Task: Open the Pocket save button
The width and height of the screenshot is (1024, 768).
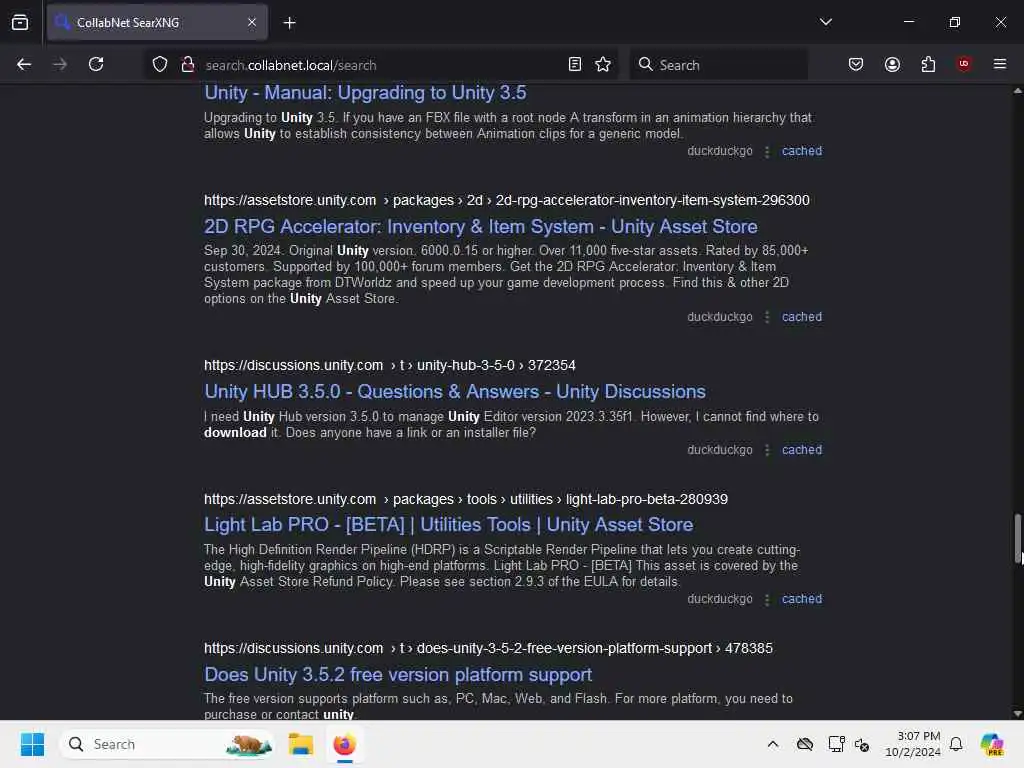Action: click(x=856, y=64)
